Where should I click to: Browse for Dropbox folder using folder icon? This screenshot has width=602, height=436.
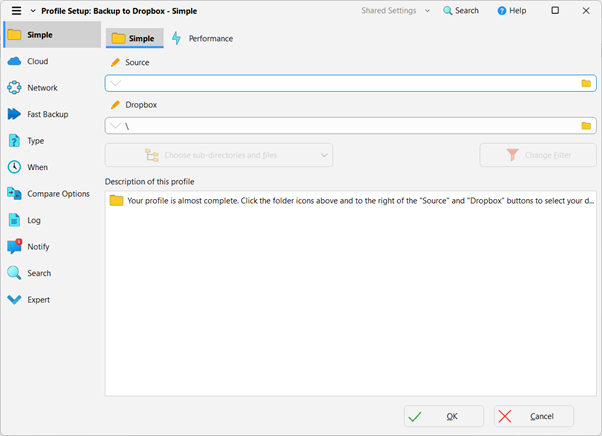587,126
